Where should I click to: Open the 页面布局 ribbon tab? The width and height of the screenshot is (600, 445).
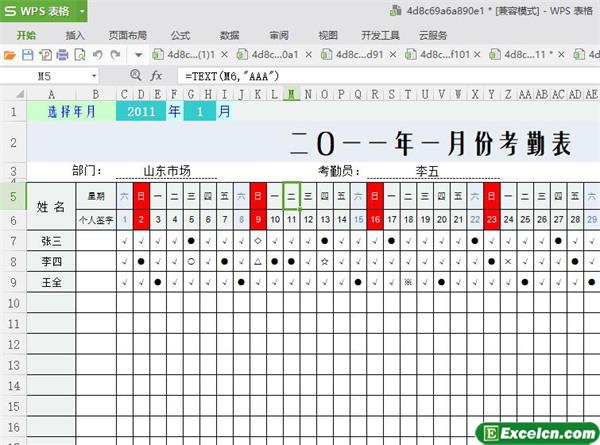tap(127, 36)
